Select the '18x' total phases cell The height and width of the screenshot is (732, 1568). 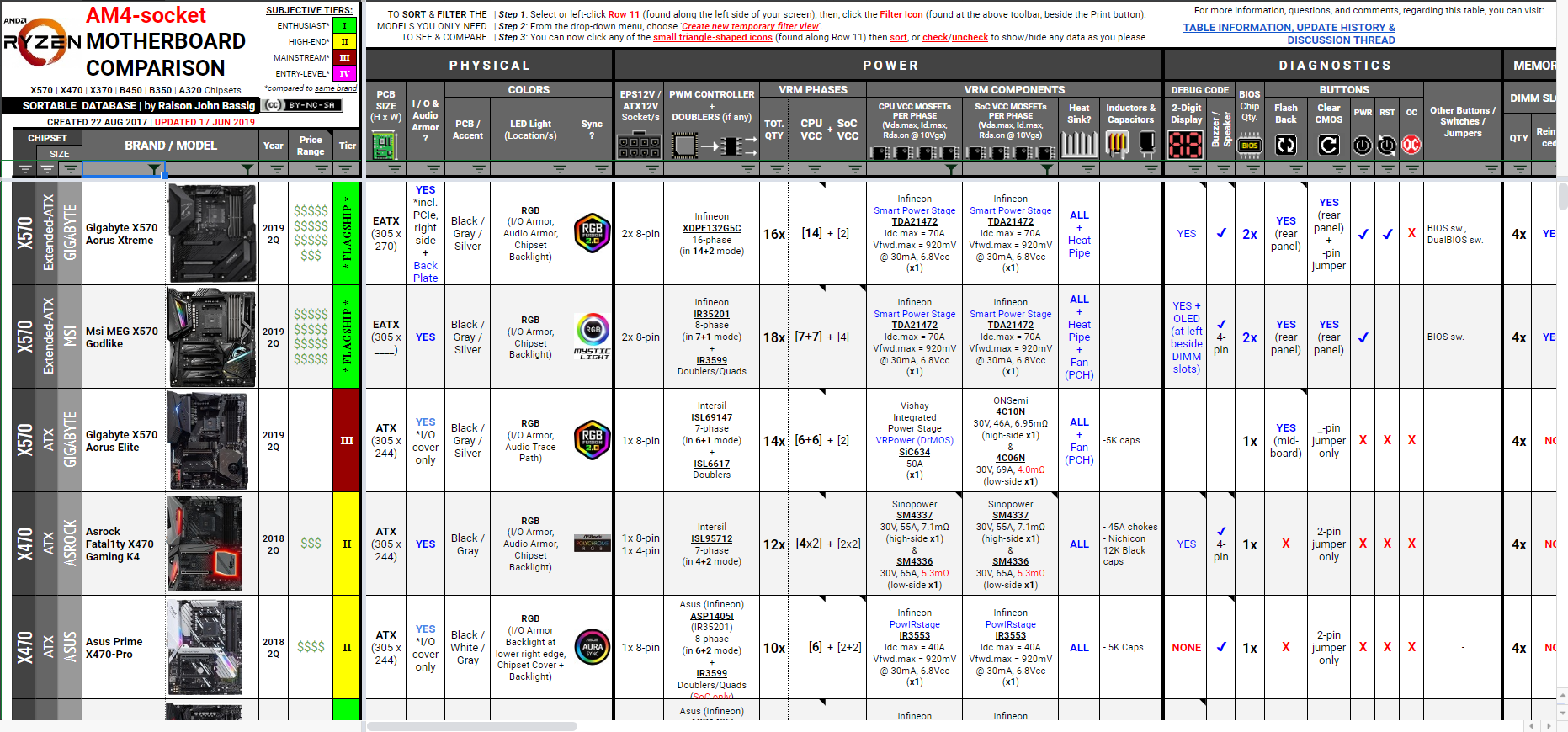tap(774, 337)
